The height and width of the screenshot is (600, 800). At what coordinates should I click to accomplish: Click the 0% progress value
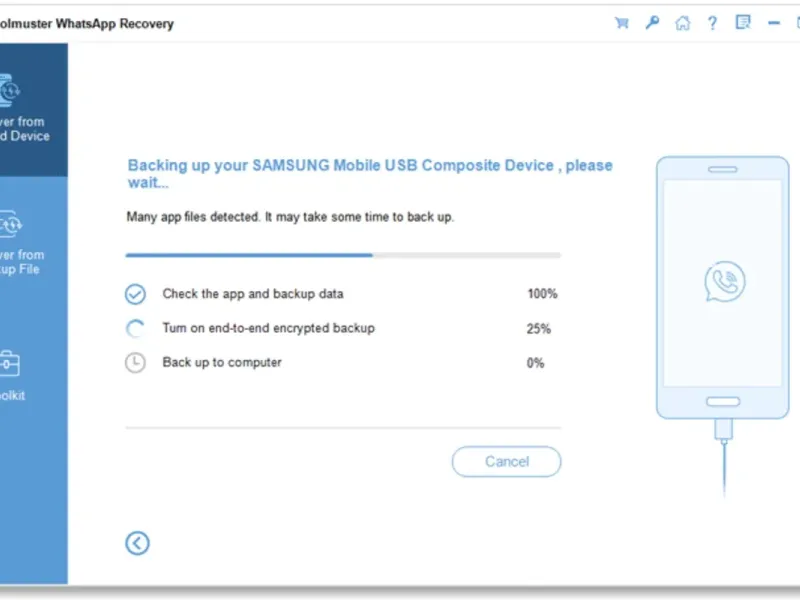535,363
